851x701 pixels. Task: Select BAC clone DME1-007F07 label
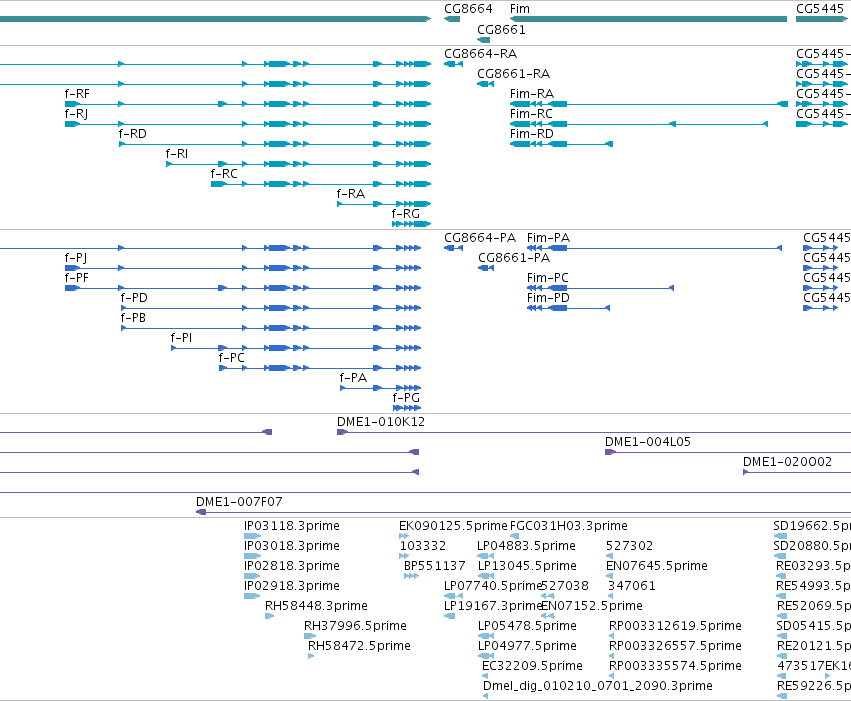[239, 502]
